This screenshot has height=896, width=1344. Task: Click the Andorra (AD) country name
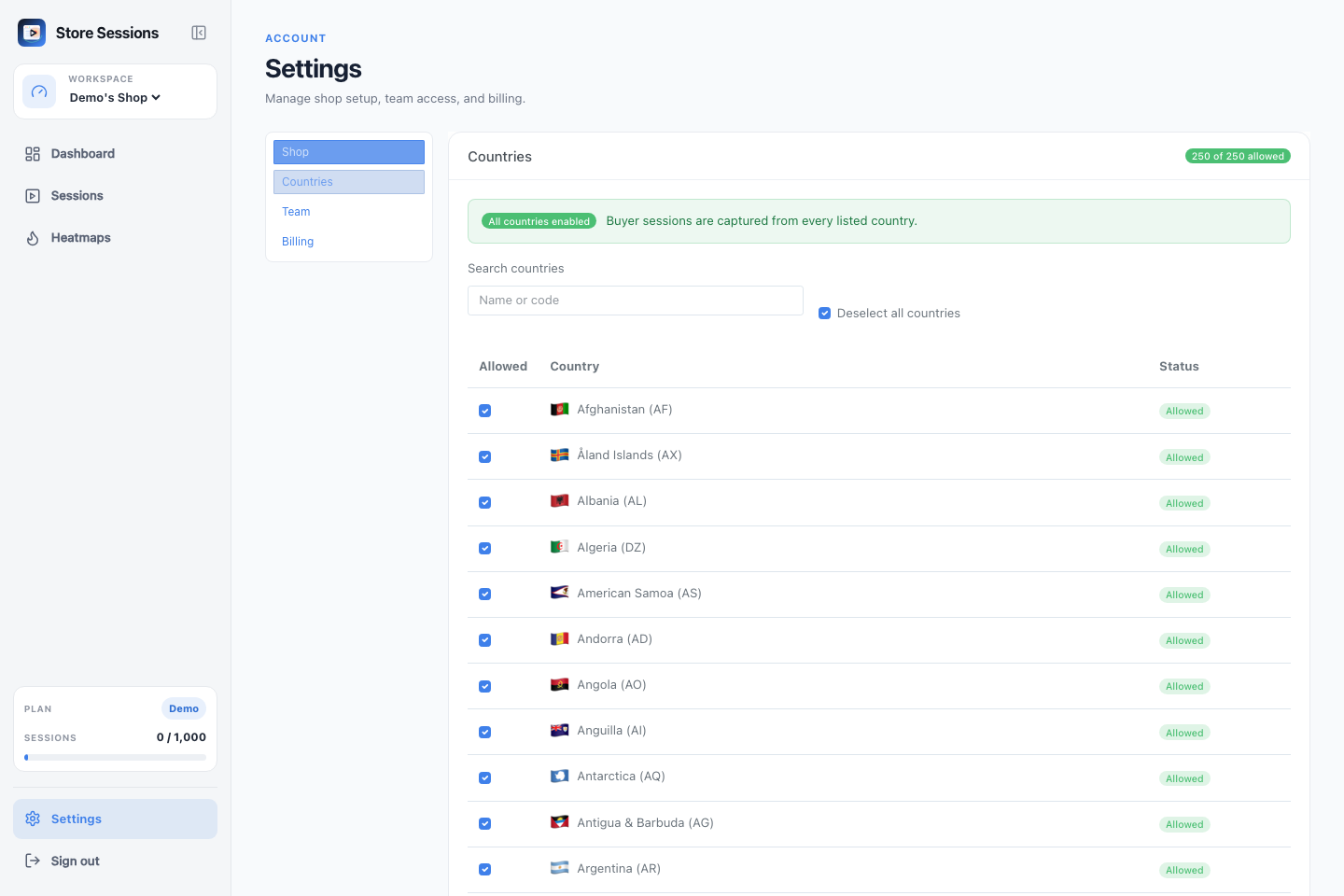[x=615, y=638]
